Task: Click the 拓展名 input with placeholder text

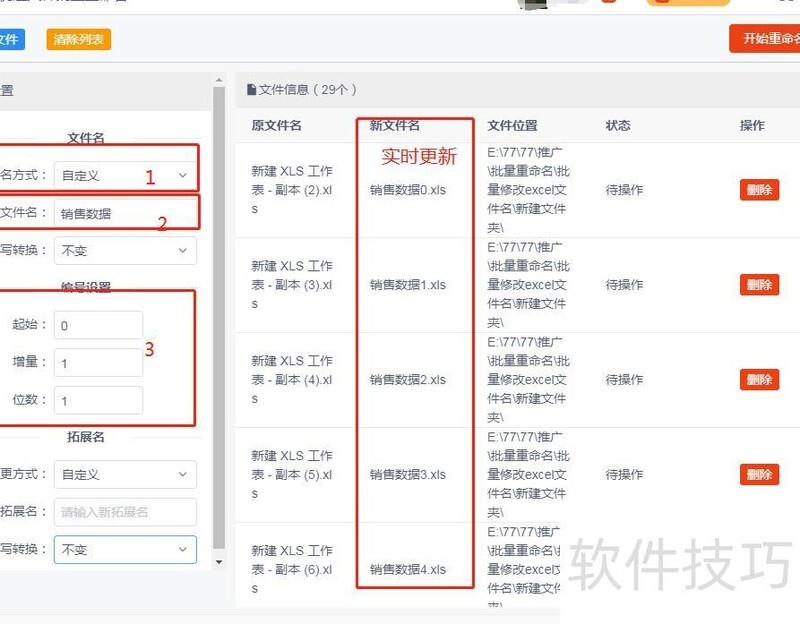Action: tap(125, 512)
